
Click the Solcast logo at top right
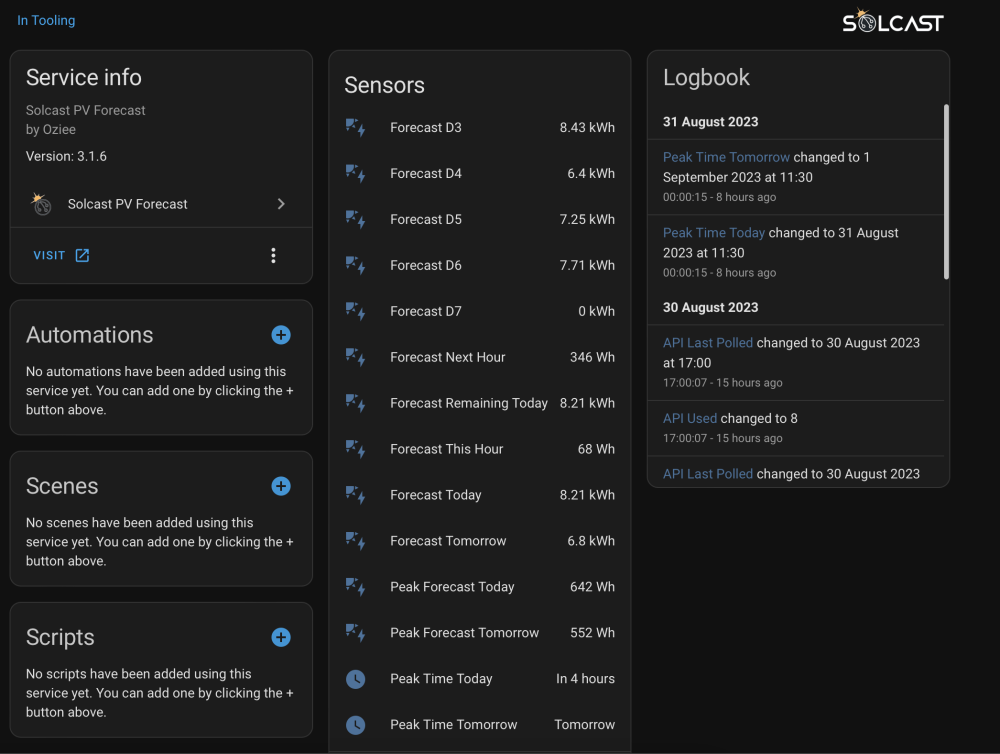[x=892, y=22]
